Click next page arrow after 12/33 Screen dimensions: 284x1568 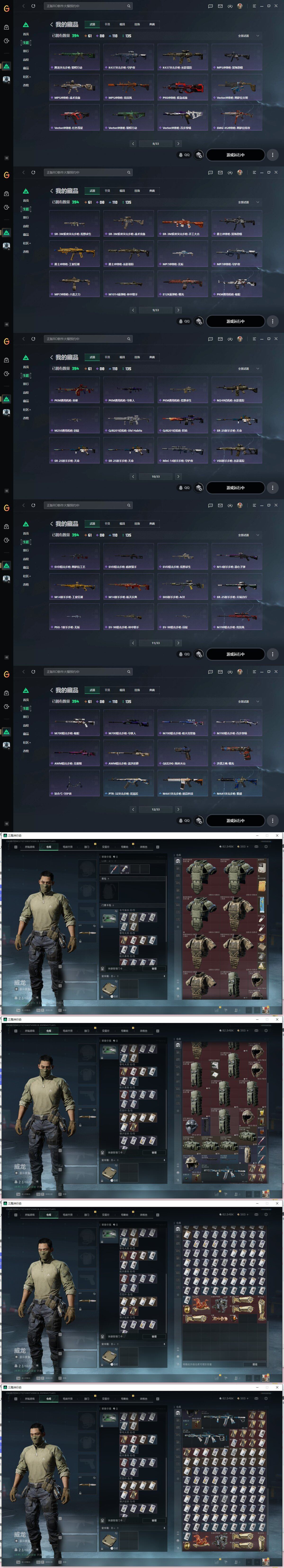178,809
